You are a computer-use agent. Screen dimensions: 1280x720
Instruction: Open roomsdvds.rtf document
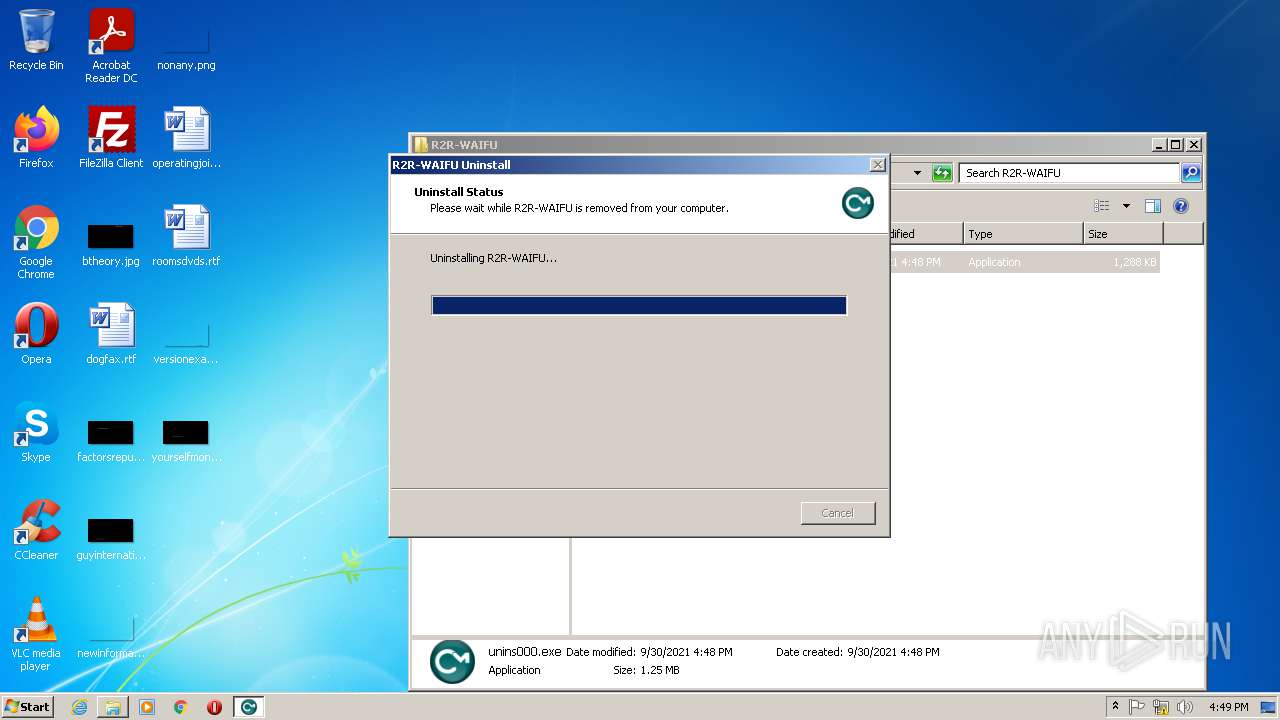186,236
